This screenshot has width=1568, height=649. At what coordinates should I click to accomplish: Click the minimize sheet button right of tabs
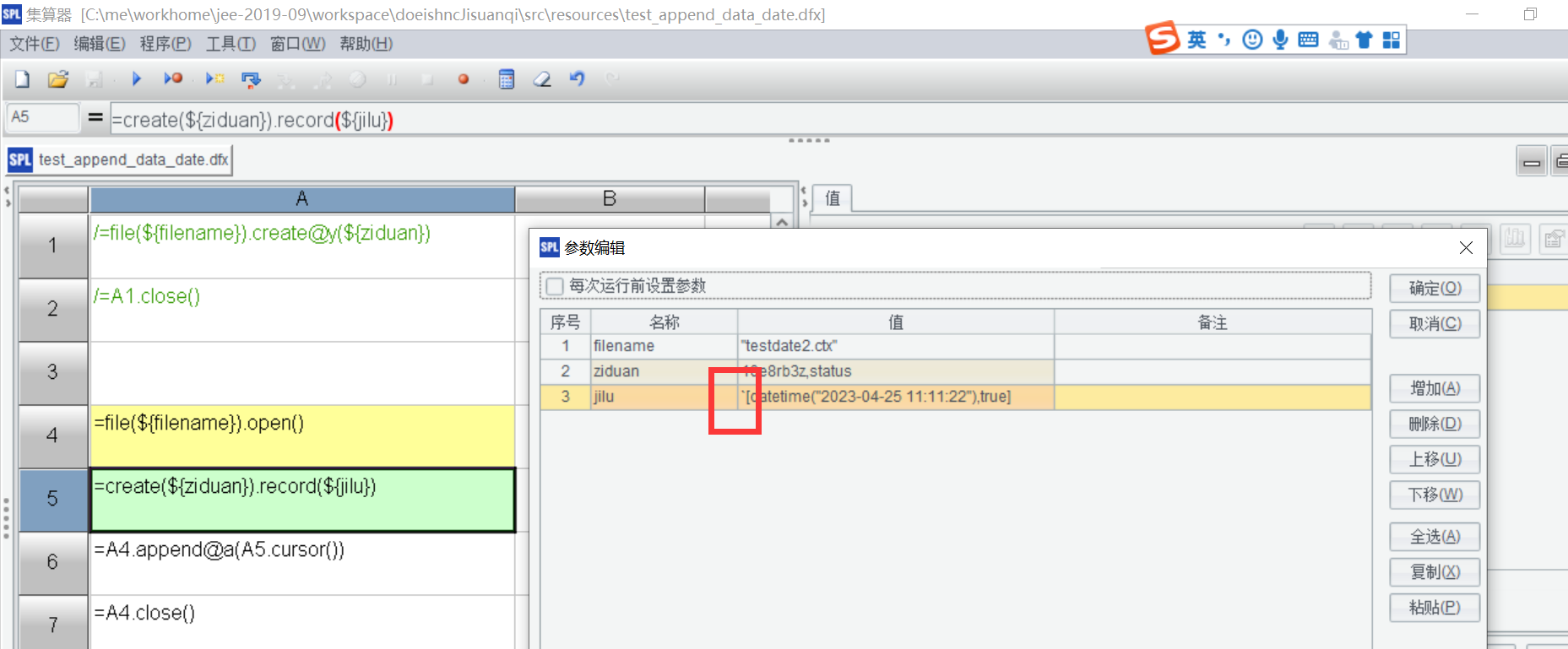point(1532,160)
